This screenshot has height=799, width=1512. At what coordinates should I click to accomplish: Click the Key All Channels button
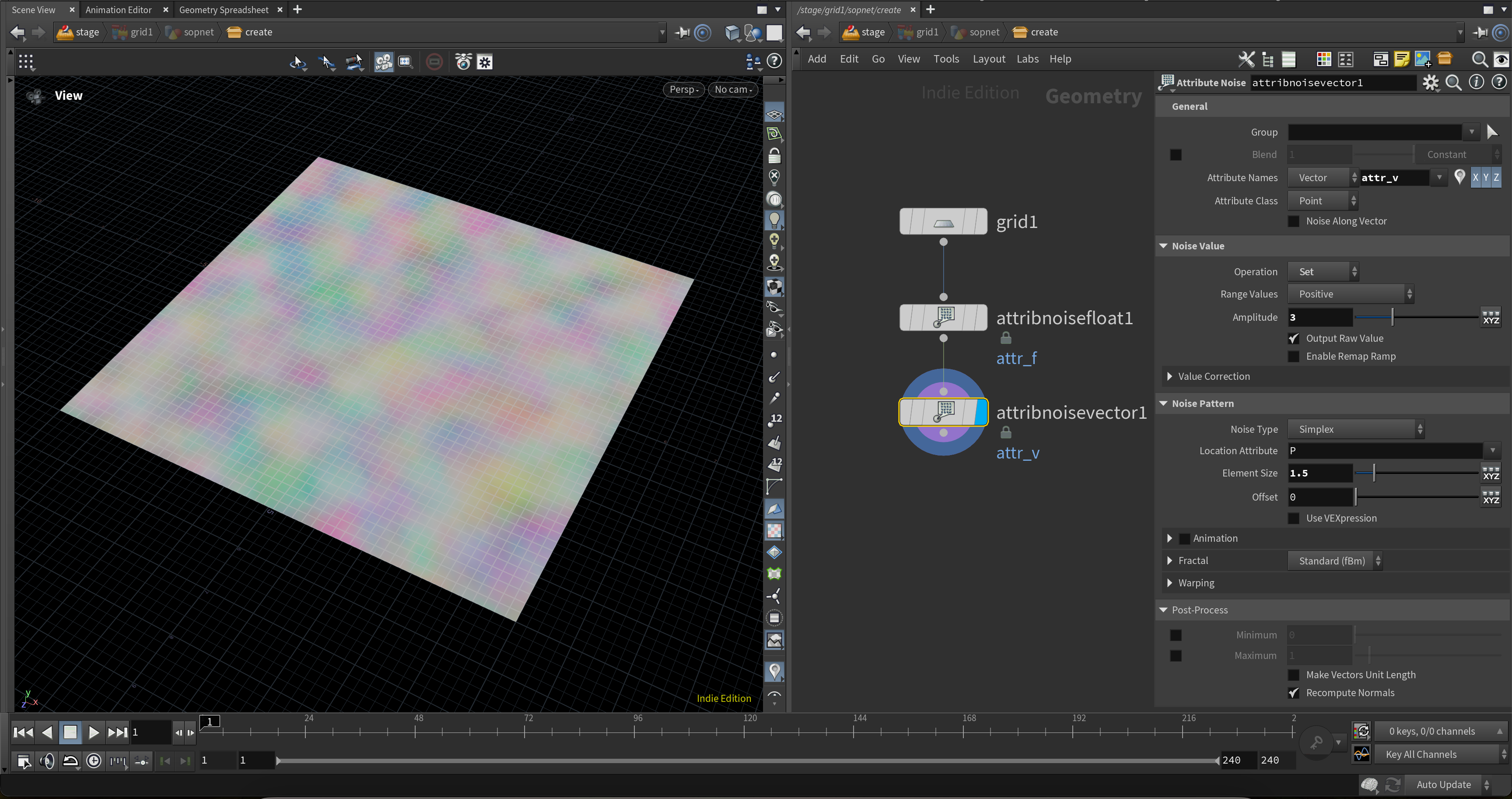coord(1421,754)
